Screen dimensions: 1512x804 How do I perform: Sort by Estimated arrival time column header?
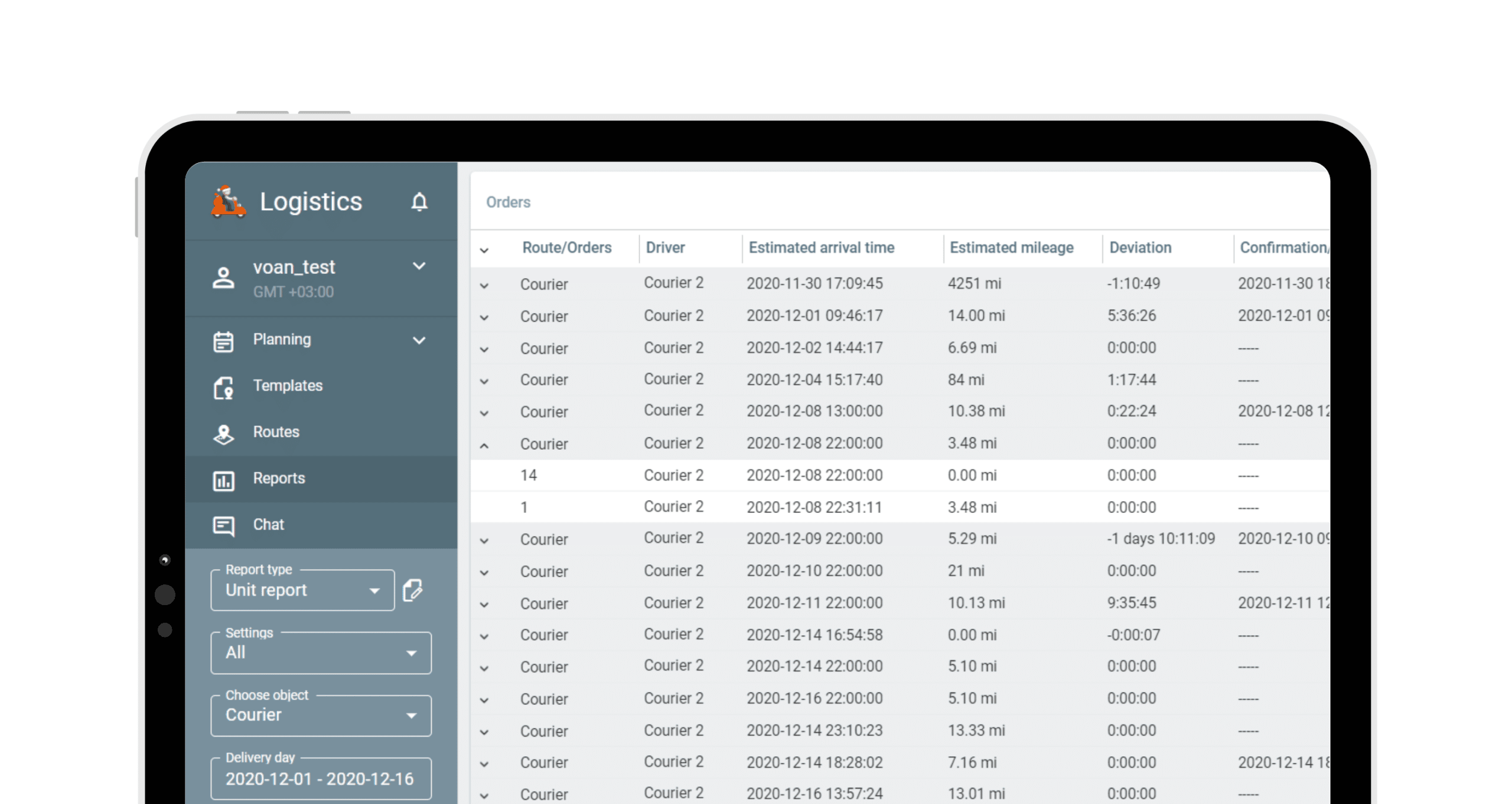[x=821, y=248]
